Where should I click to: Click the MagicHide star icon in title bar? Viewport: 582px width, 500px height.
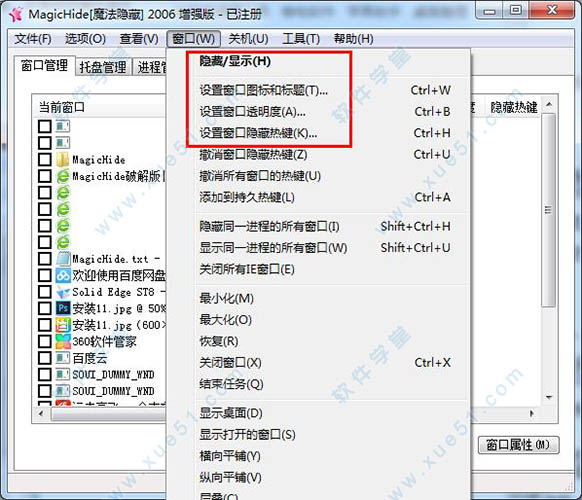(x=16, y=14)
